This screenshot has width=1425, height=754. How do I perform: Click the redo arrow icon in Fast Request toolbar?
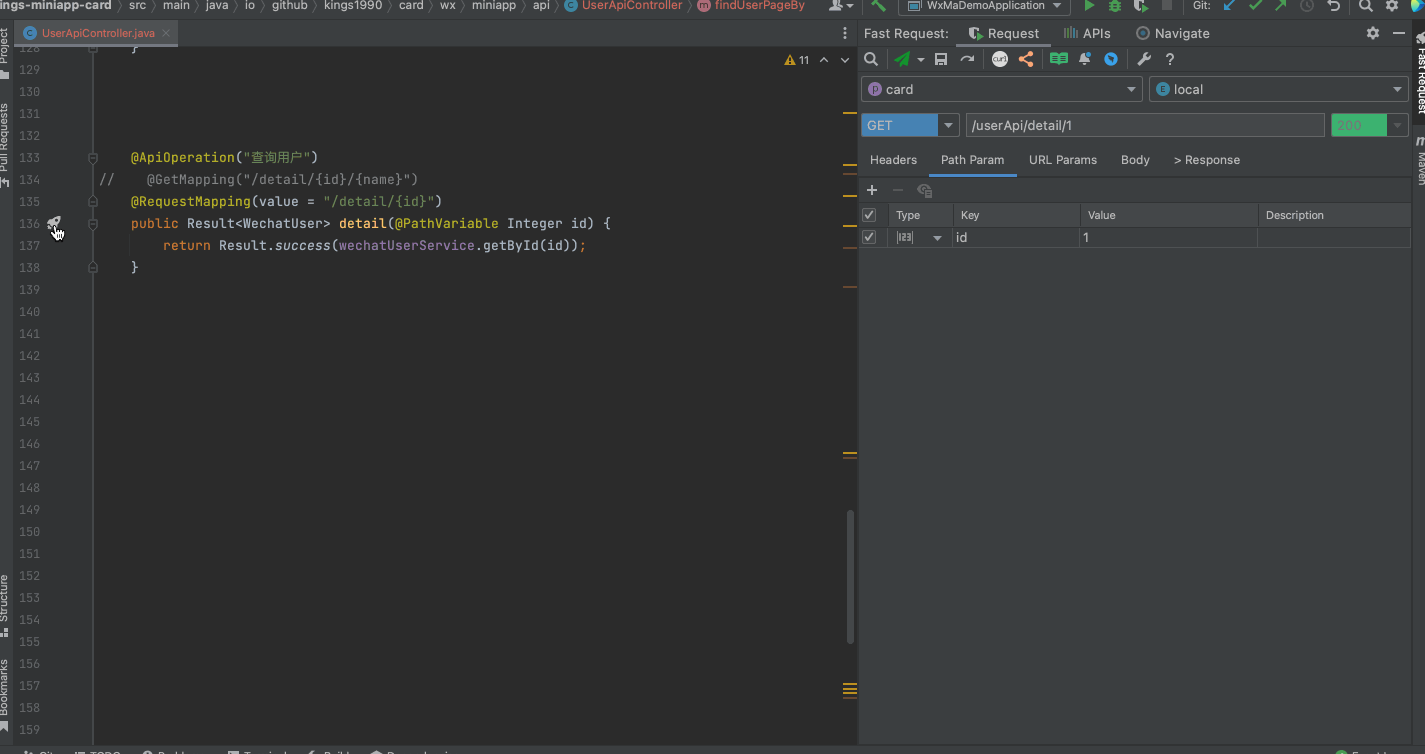pyautogui.click(x=967, y=60)
